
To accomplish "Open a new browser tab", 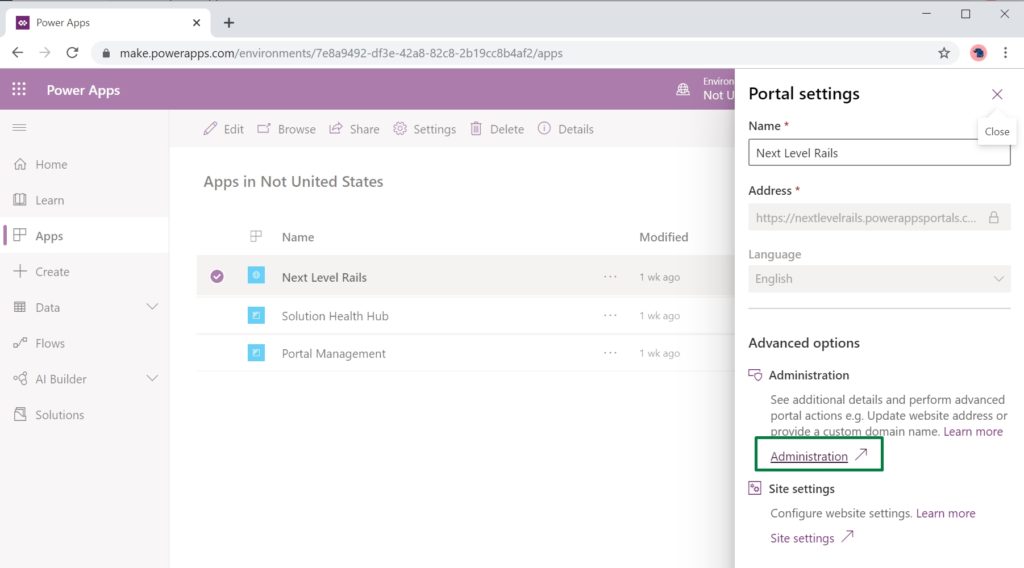I will pos(229,23).
